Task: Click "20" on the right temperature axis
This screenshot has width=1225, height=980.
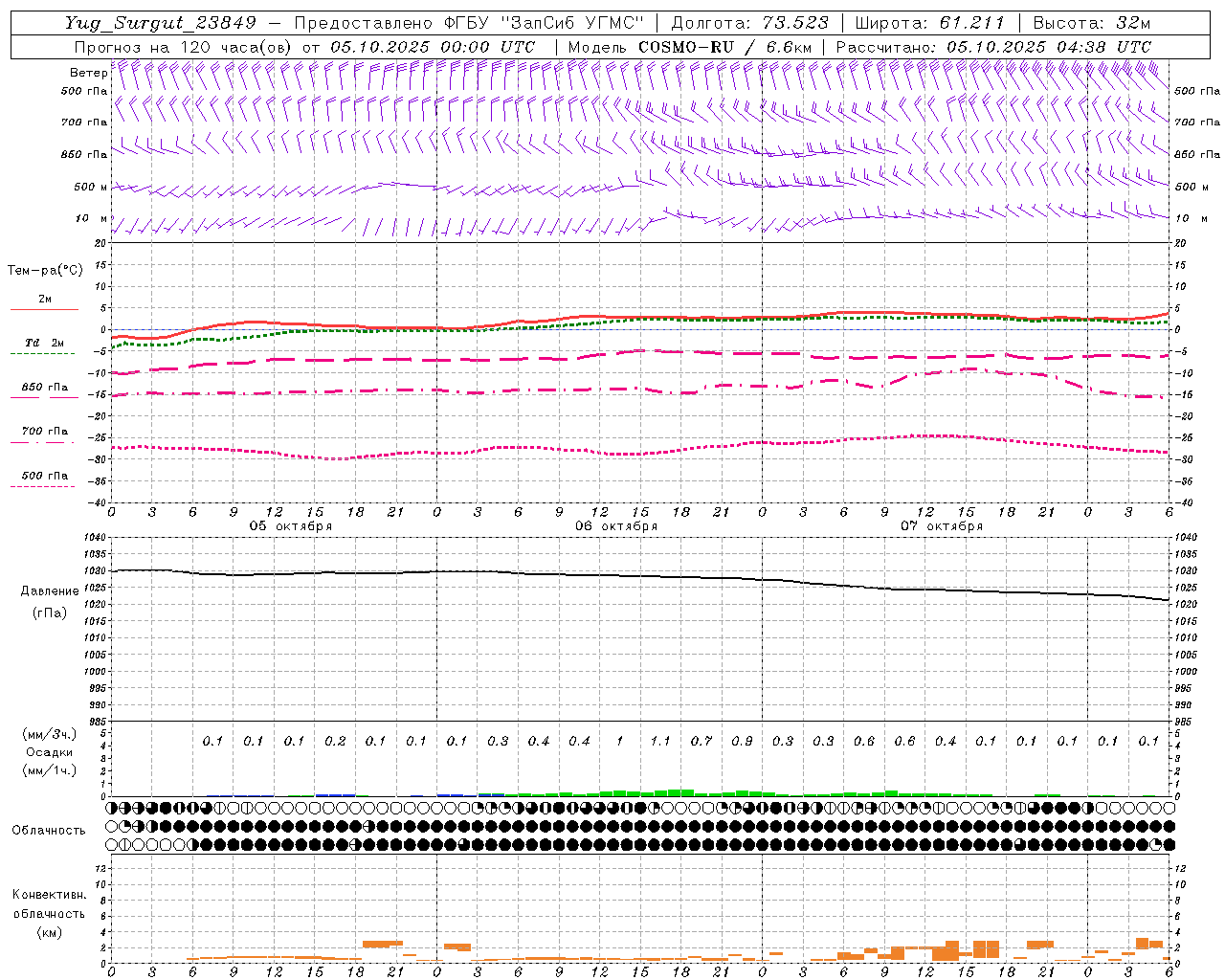Action: [x=1181, y=243]
